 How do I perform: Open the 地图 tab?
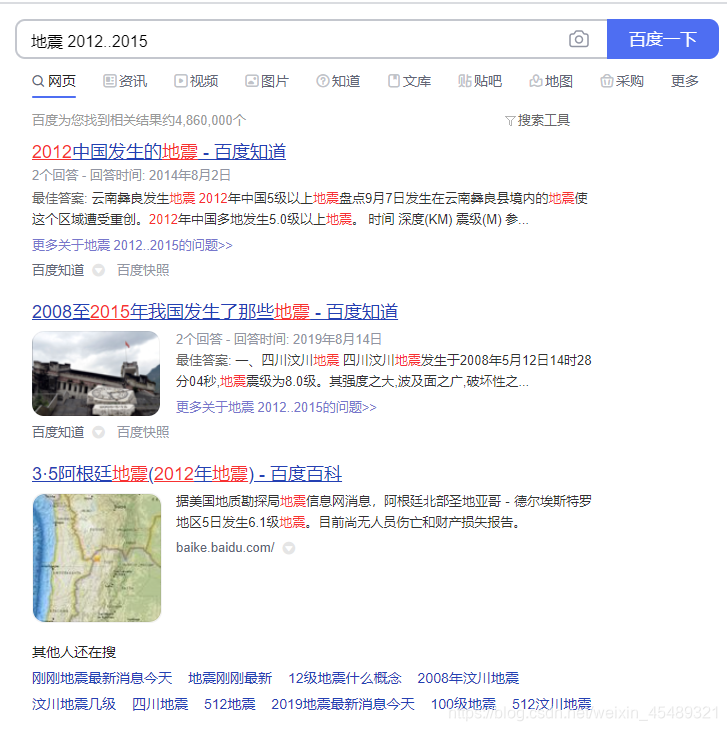(551, 81)
